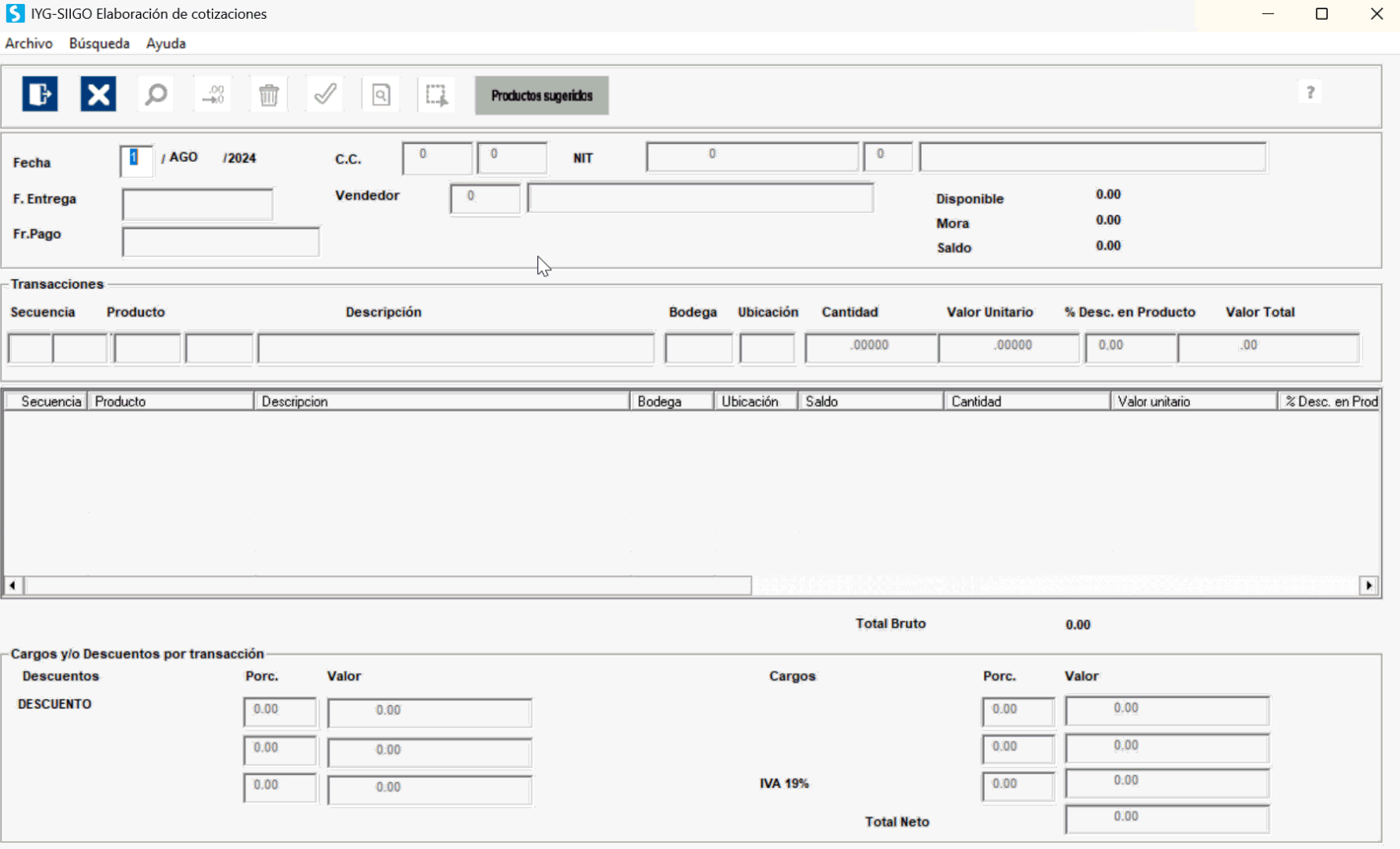Viewport: 1400px width, 849px height.
Task: Click the Cantidad entry field
Action: (x=871, y=347)
